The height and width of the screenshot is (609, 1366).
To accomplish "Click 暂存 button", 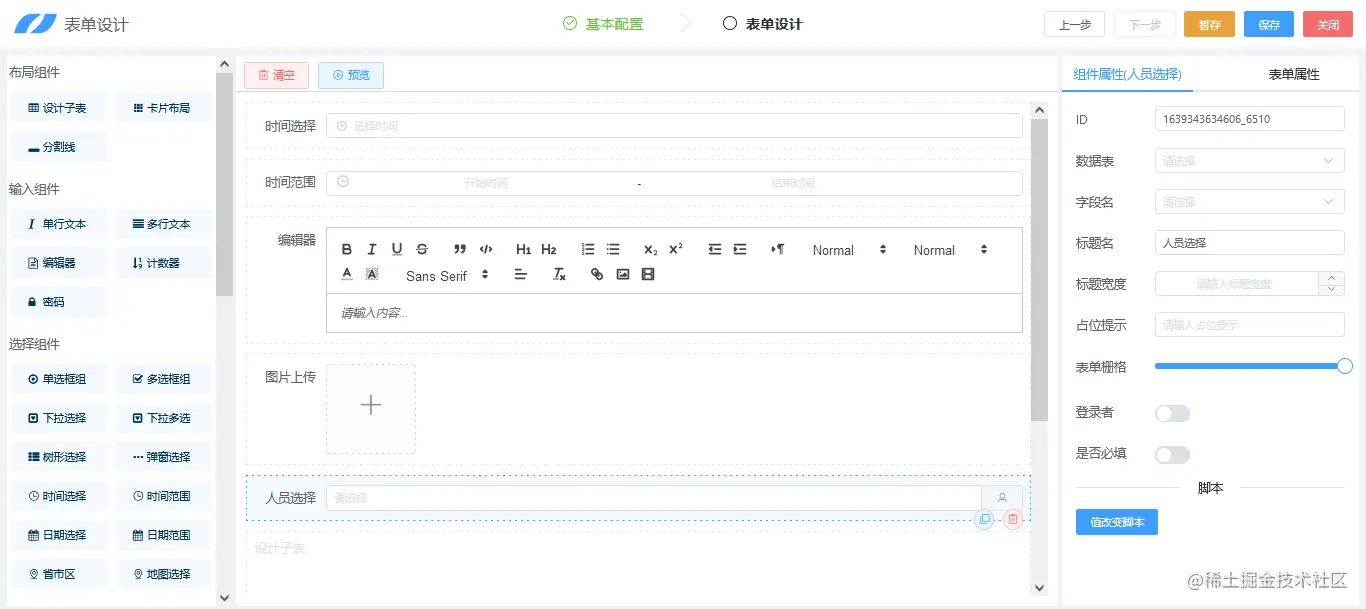I will coord(1209,25).
